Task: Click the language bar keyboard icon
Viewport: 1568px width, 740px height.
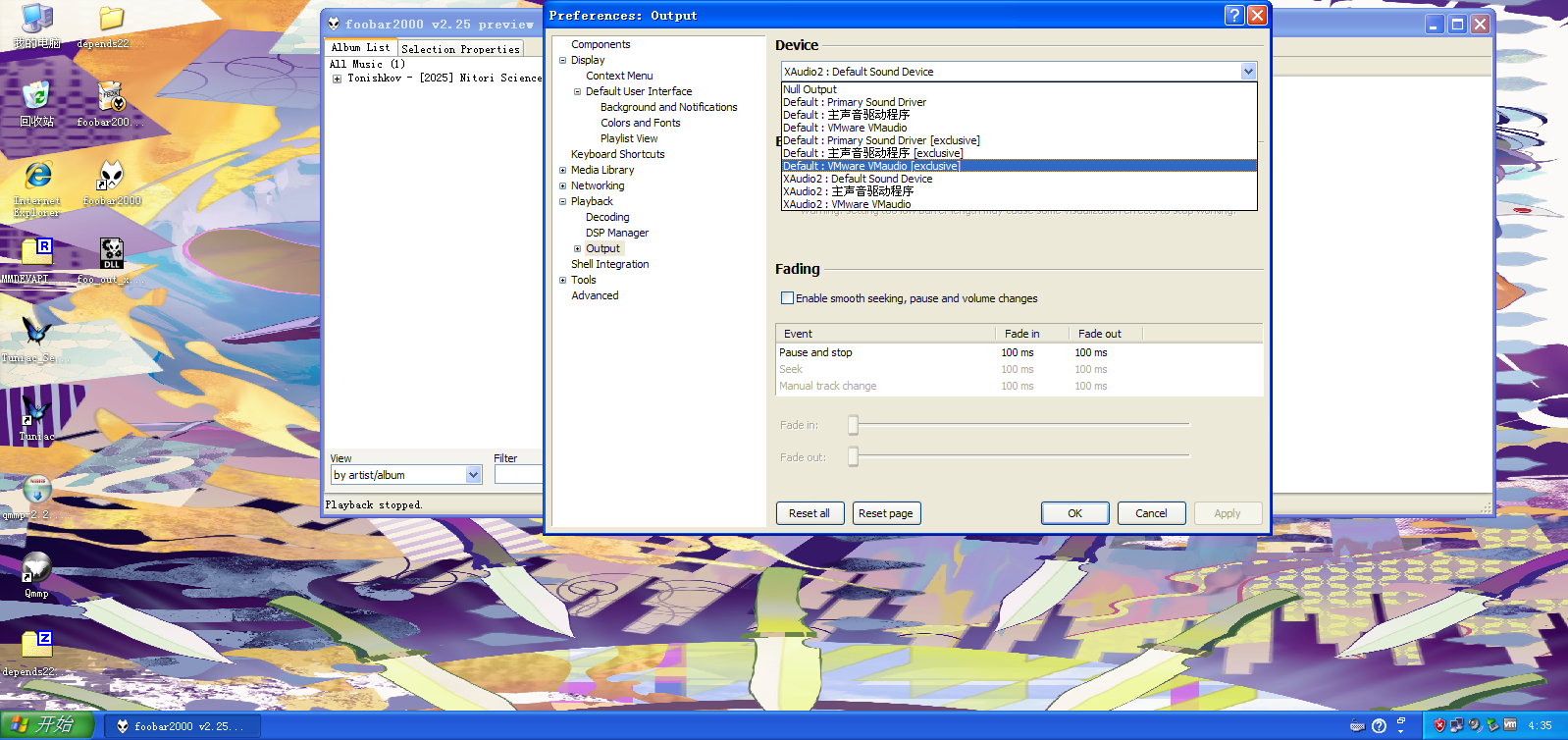Action: tap(1357, 726)
